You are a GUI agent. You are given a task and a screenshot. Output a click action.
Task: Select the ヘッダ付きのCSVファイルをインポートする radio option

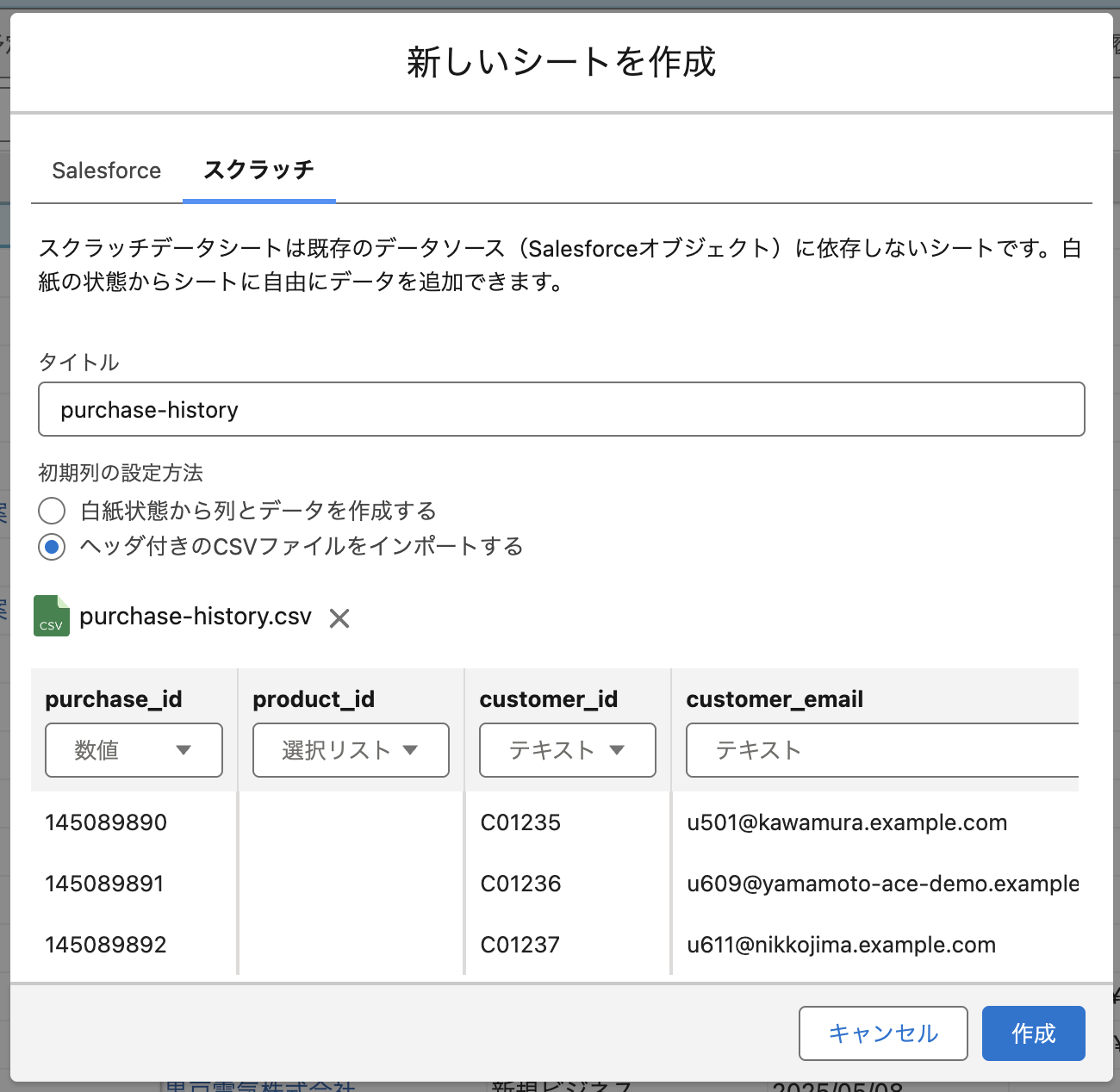[x=52, y=547]
